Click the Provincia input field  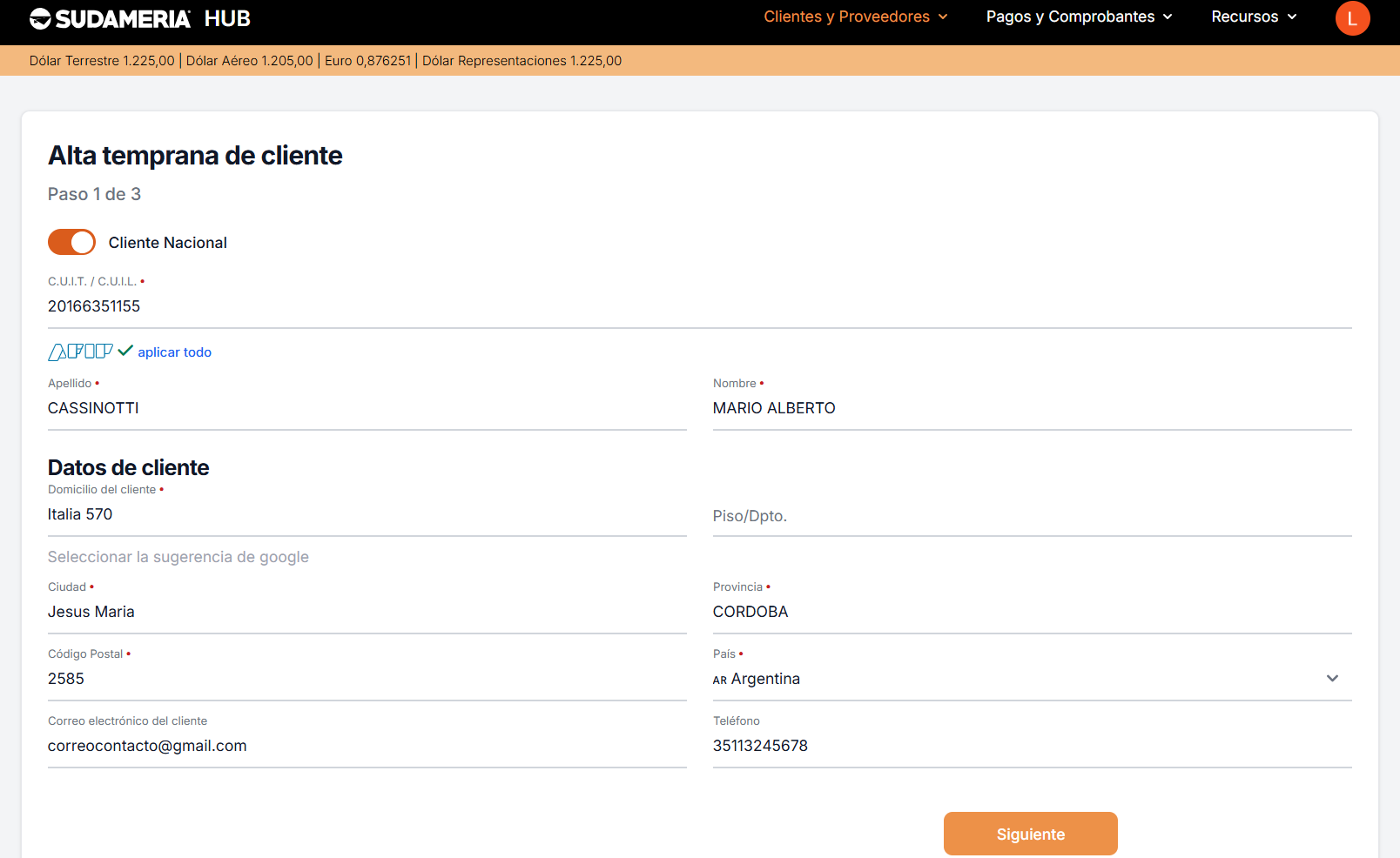(x=1032, y=612)
